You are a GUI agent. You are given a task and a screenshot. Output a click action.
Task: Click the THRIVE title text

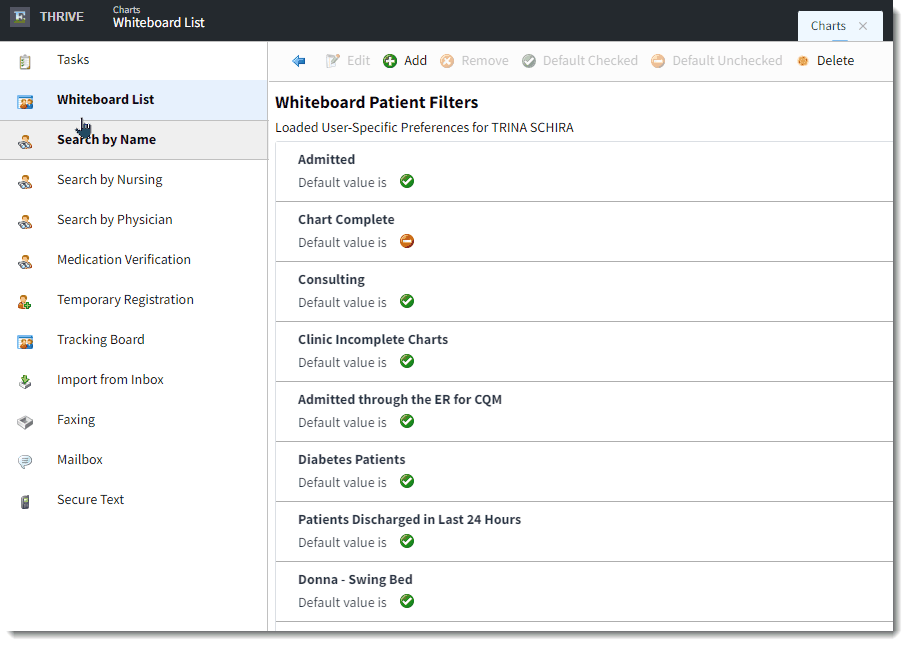pos(62,16)
